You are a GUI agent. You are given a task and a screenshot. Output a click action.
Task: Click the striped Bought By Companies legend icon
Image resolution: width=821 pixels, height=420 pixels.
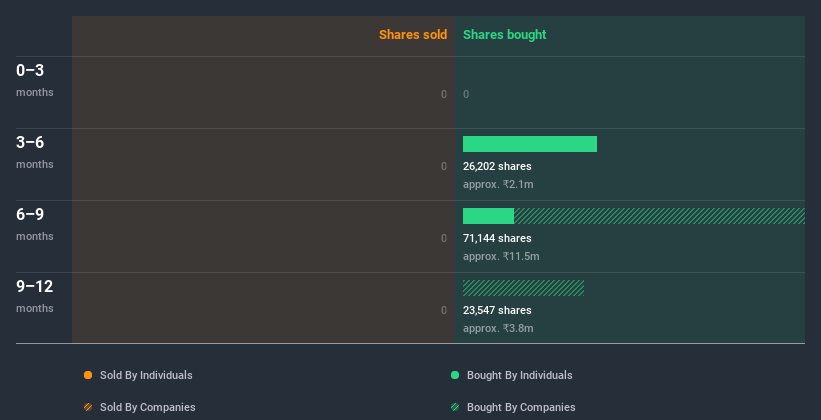[x=455, y=407]
